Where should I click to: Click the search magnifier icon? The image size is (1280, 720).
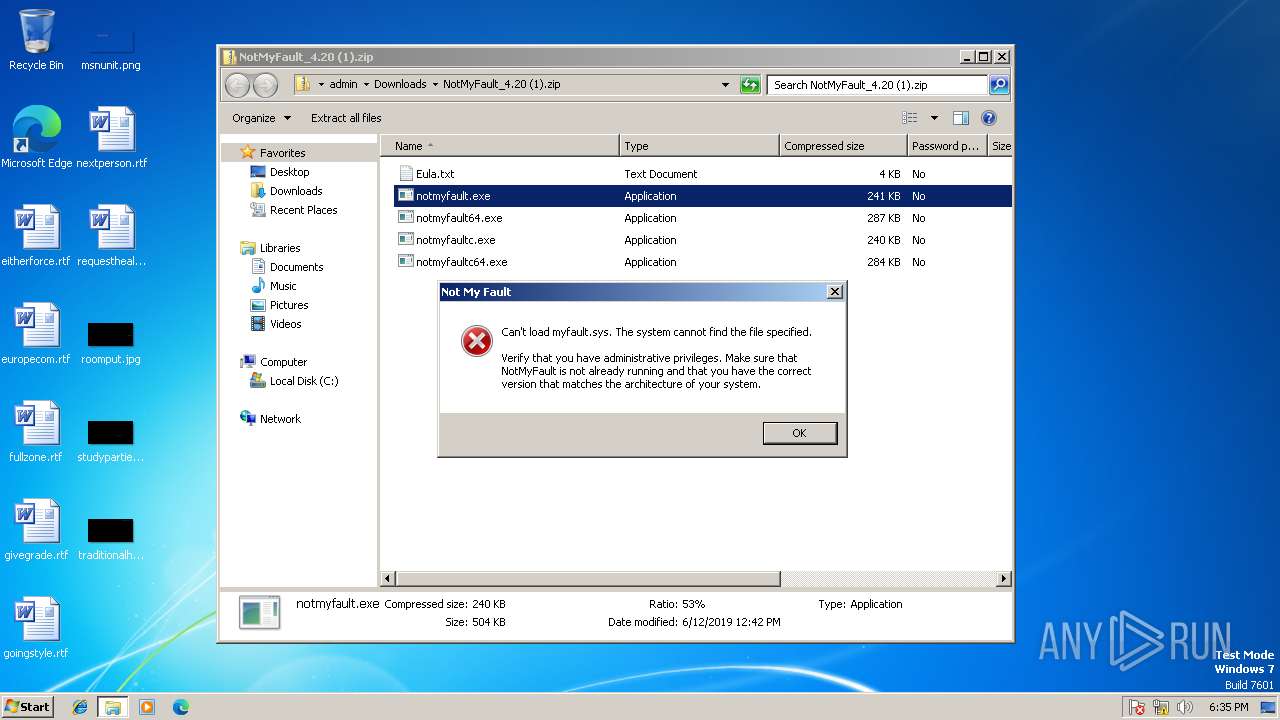998,85
